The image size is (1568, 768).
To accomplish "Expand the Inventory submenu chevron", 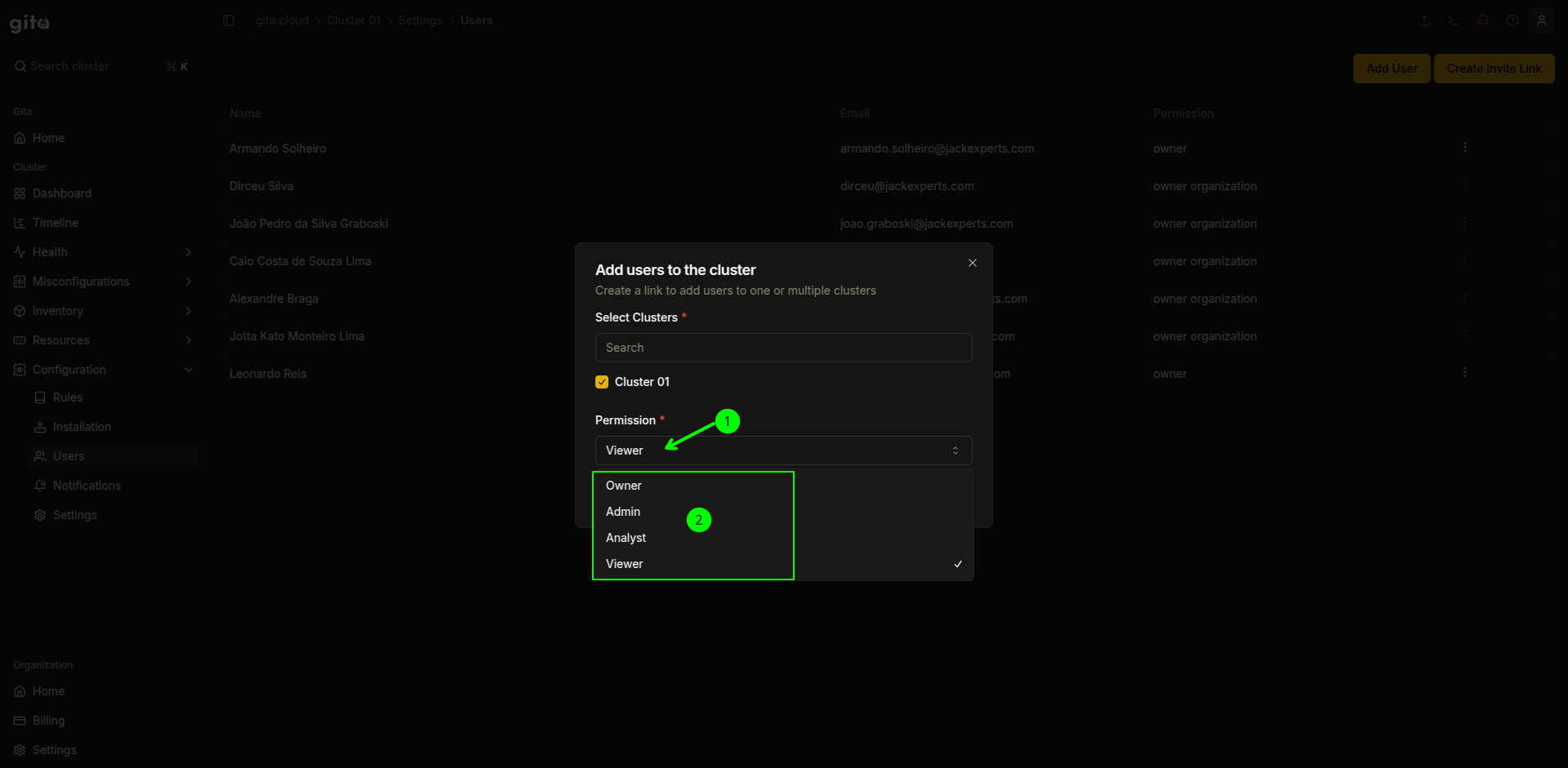I will coord(189,311).
